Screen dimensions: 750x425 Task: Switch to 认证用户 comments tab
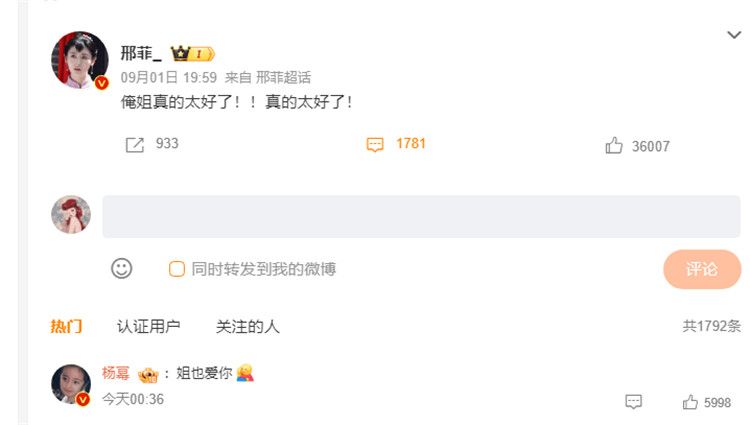coord(149,327)
